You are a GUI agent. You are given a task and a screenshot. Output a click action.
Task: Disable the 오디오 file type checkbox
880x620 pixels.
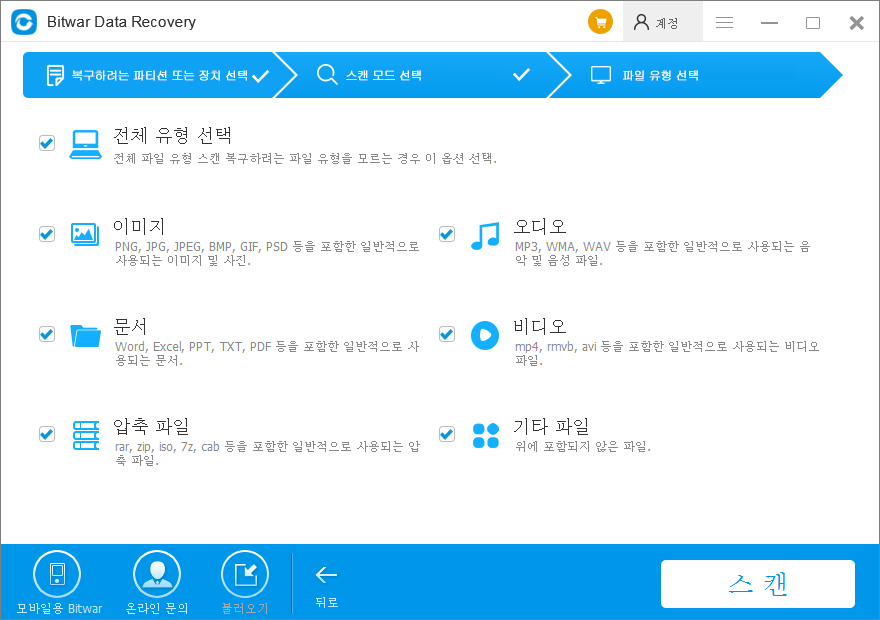(x=446, y=234)
